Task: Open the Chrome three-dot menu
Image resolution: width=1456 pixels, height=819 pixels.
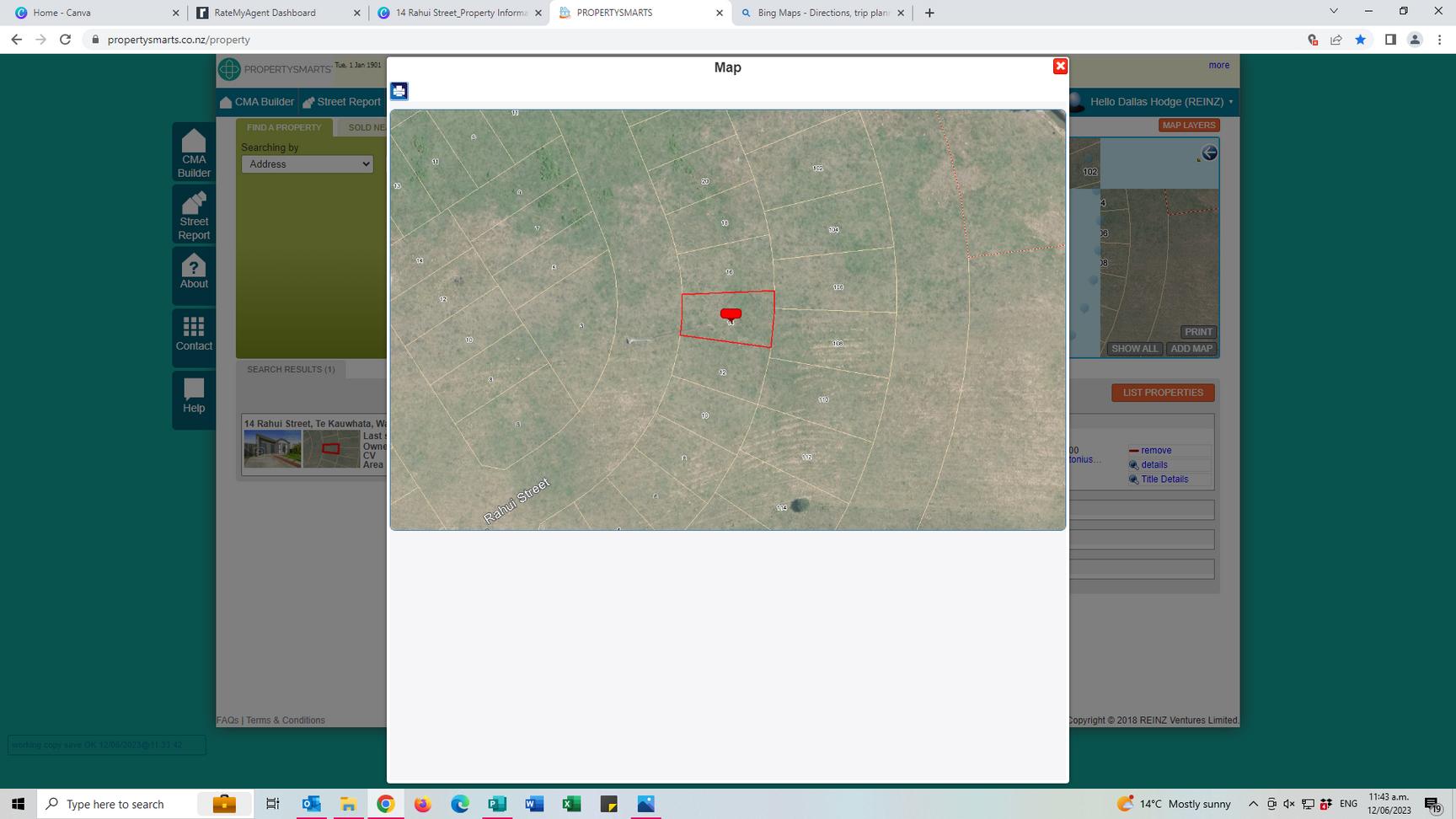Action: click(x=1439, y=40)
